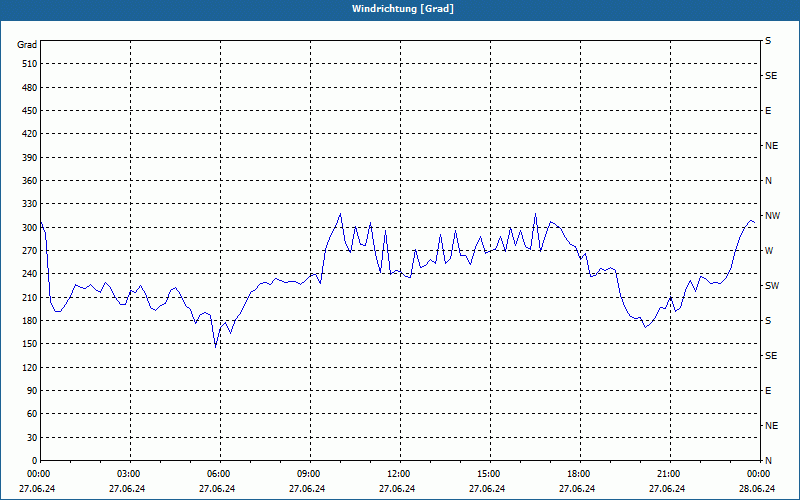800x500 pixels.
Task: Click the 27.06.24 date under 18:00
Action: 577,488
